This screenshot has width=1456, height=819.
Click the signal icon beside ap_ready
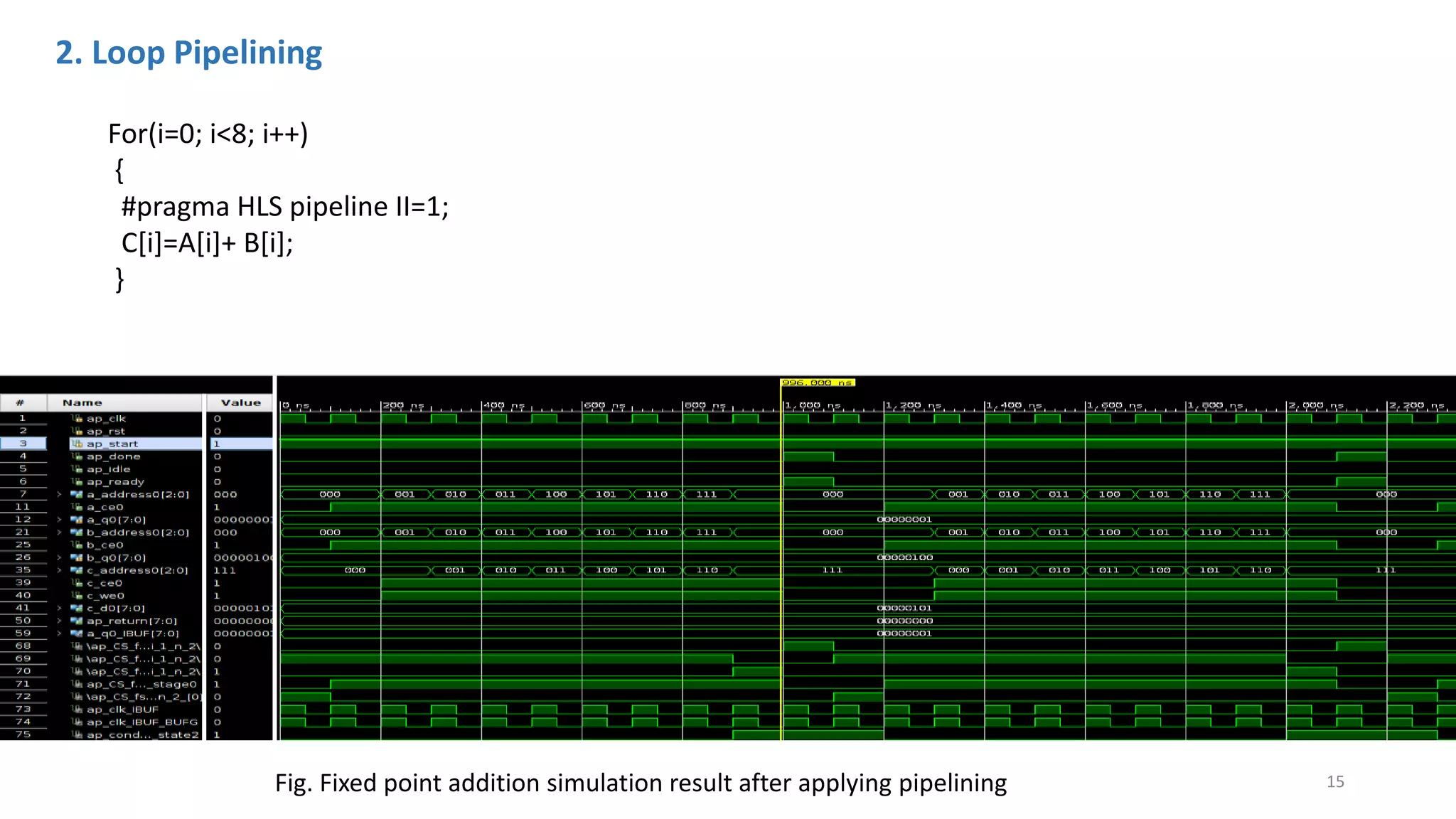click(x=77, y=482)
